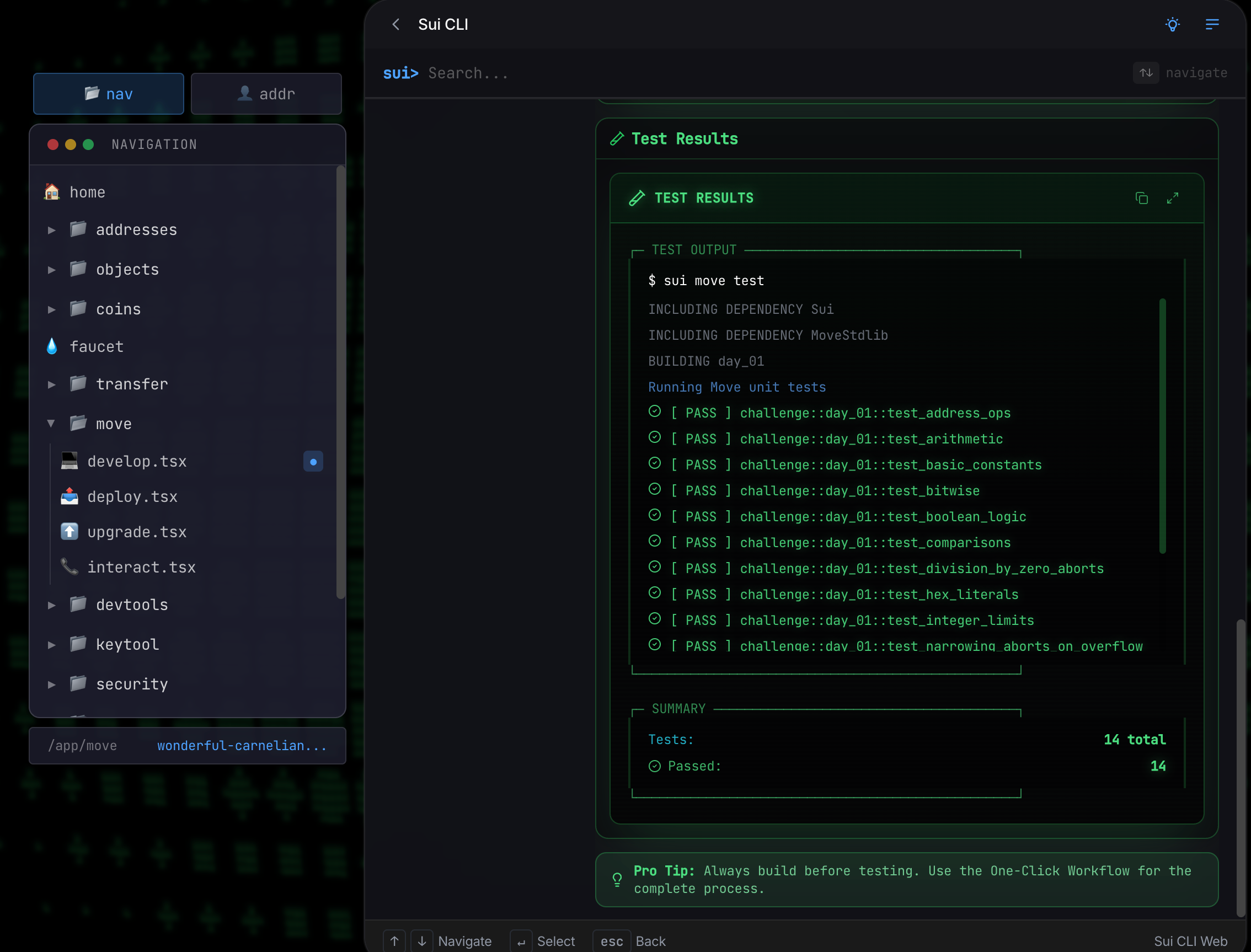1251x952 pixels.
Task: Click the lightbulb theme icon in header
Action: [x=1172, y=24]
